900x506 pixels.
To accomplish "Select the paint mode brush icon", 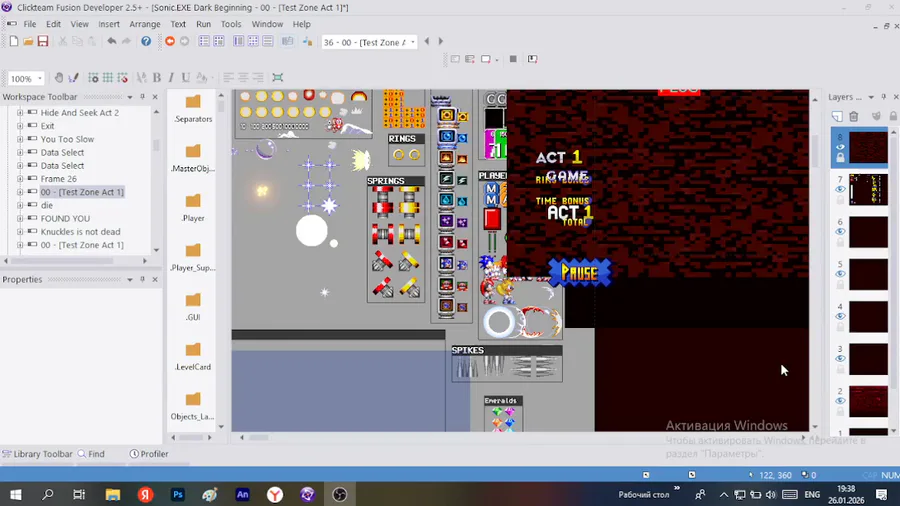I will [73, 77].
